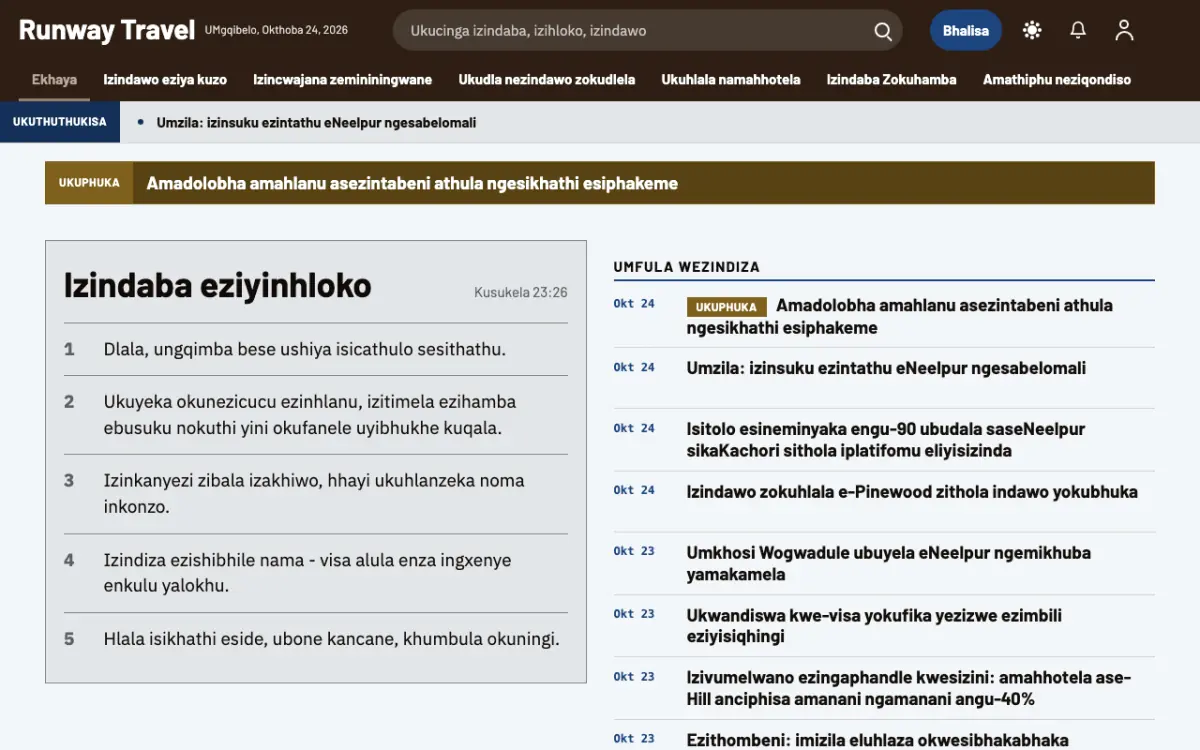The height and width of the screenshot is (750, 1200).
Task: Open ticker headline Umzila: izinsuku ezintathu eNeelpur
Action: coord(316,123)
